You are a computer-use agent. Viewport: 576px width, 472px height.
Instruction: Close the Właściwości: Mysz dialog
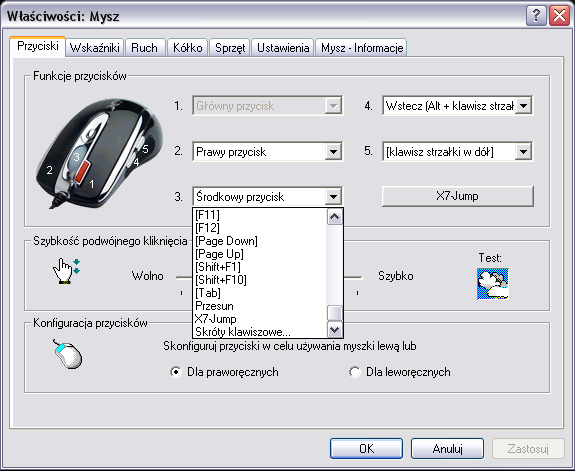tap(559, 16)
